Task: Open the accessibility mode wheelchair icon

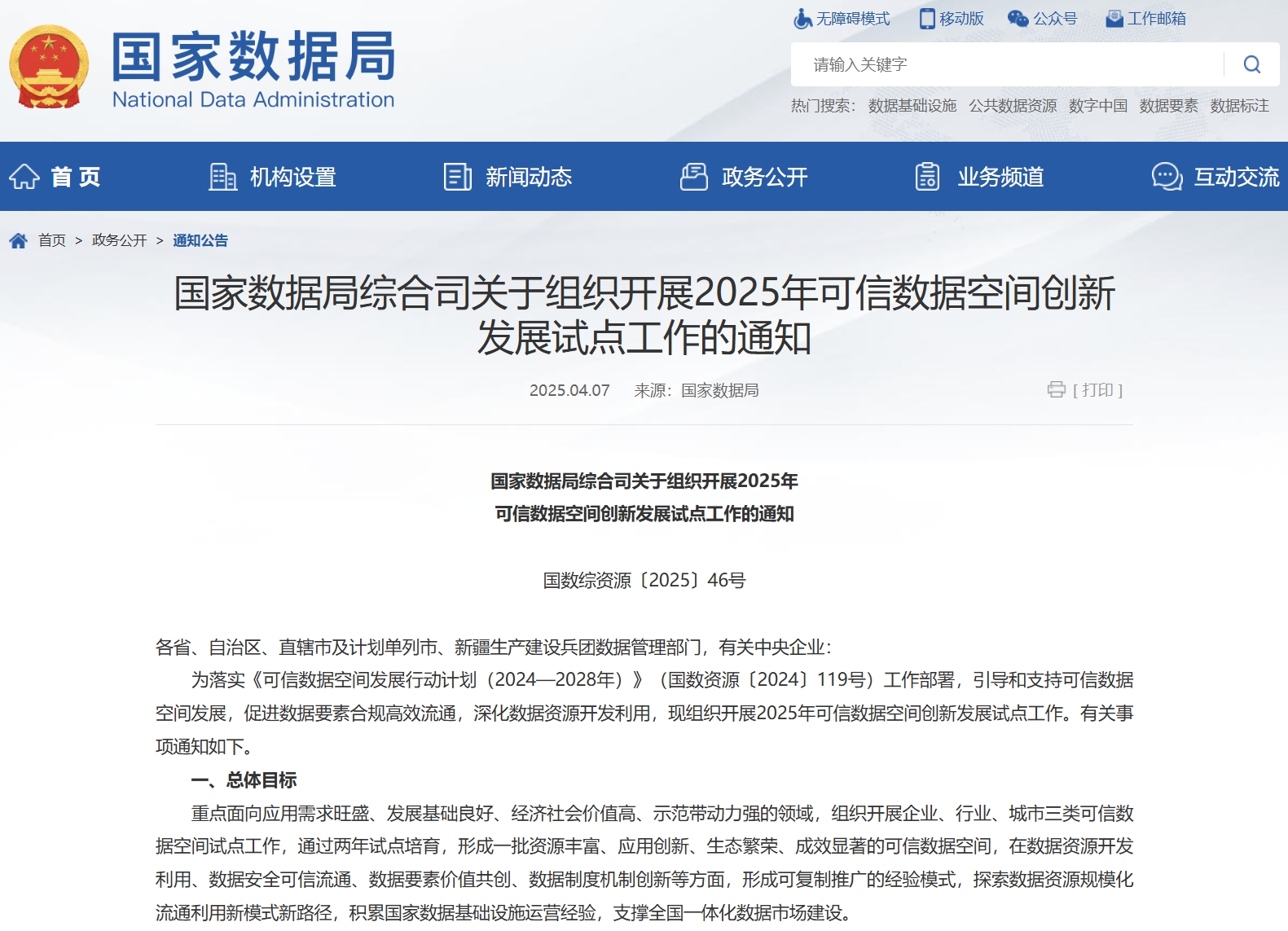Action: 802,19
